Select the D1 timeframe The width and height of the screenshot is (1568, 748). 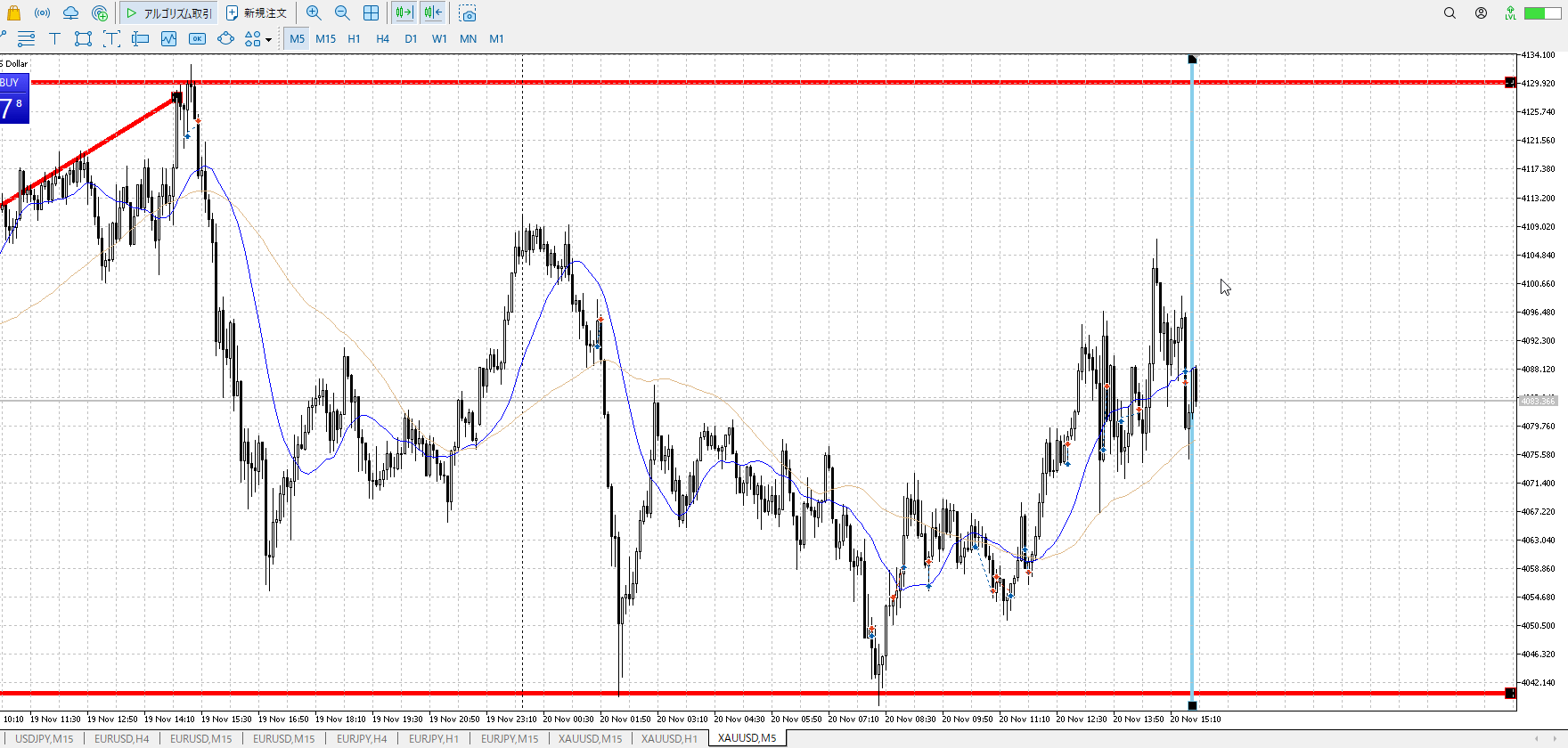(411, 38)
